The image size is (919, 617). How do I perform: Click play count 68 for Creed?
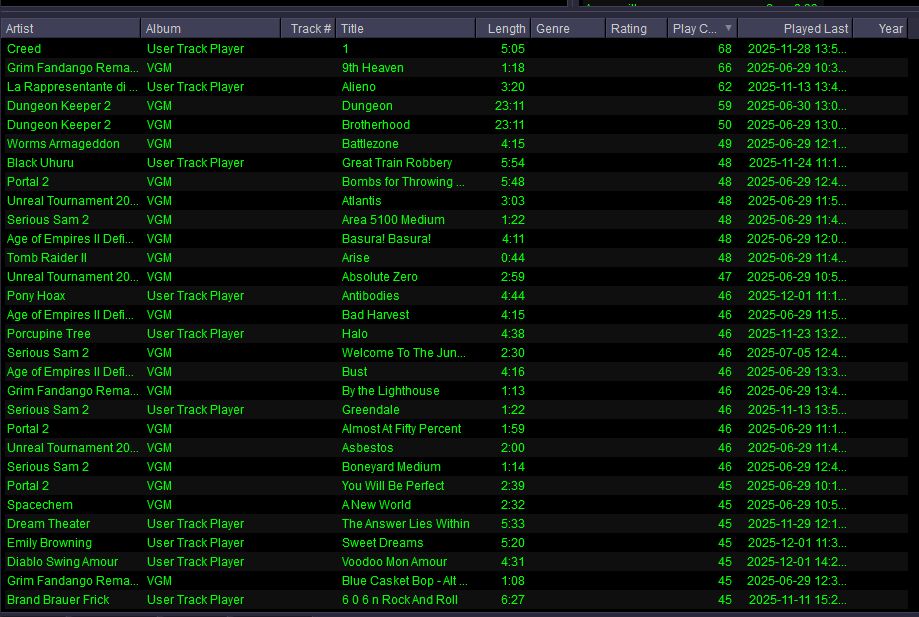(x=724, y=49)
